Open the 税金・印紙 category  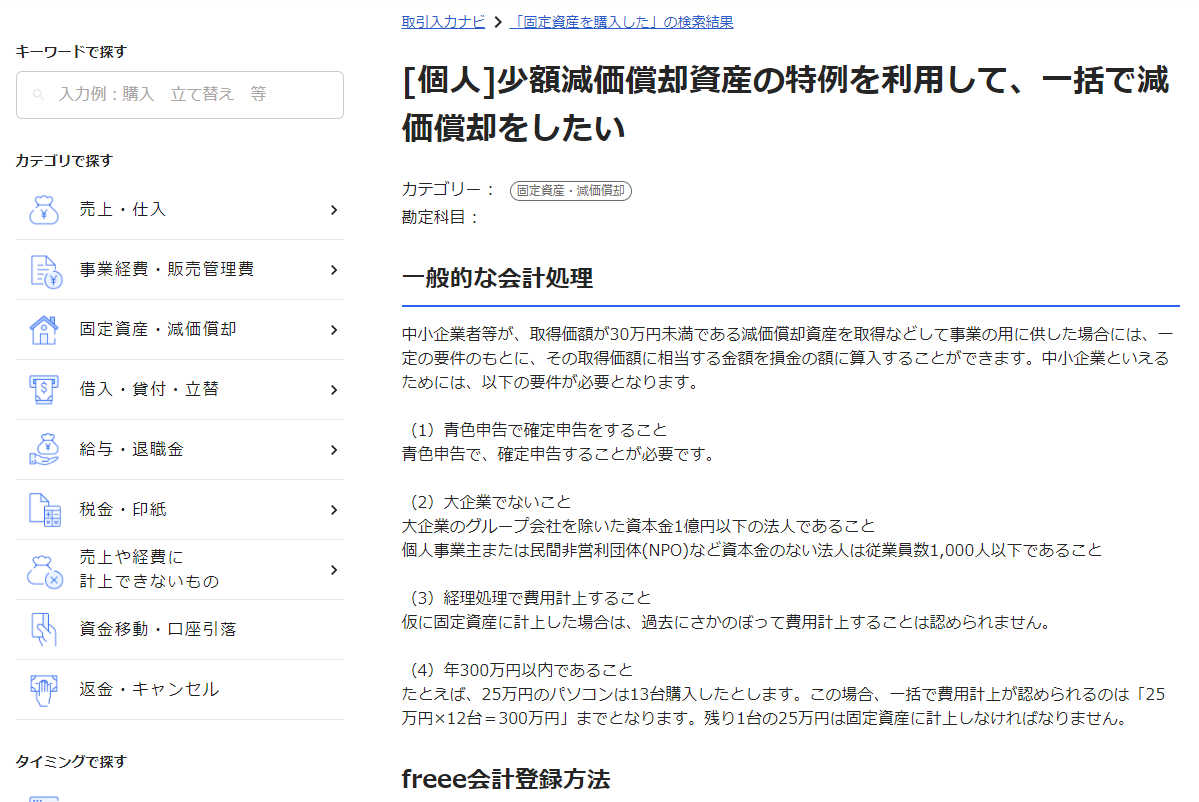pyautogui.click(x=180, y=510)
